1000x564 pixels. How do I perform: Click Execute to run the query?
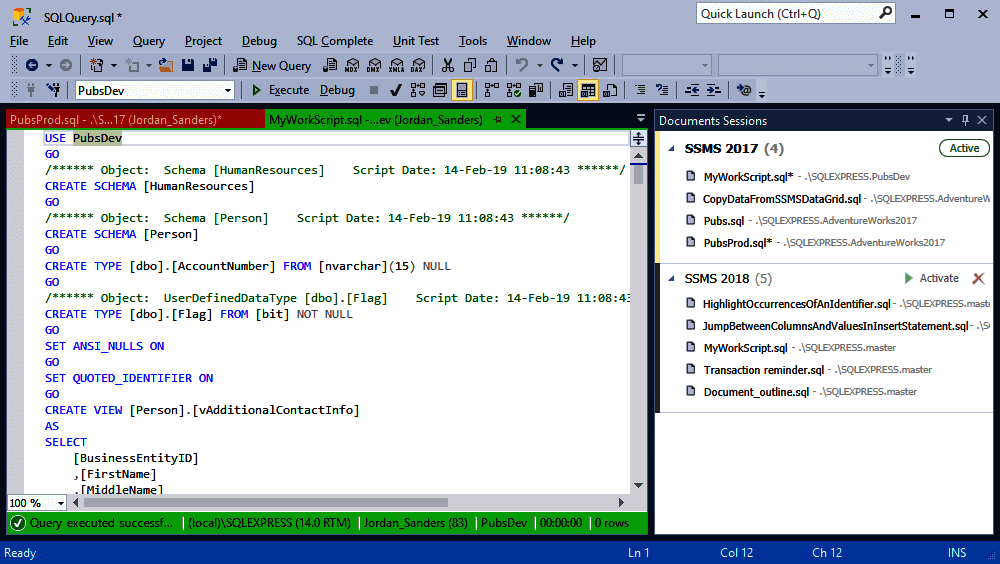[x=280, y=90]
